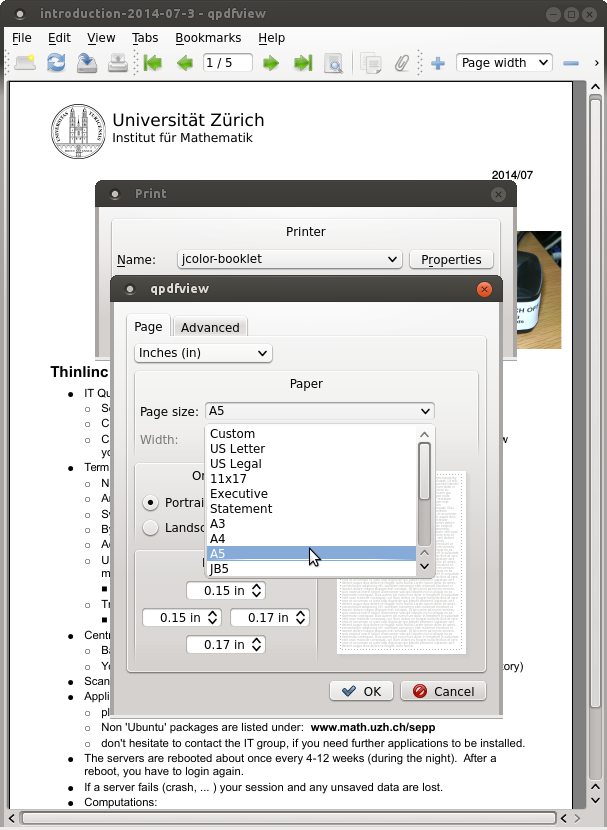The image size is (607, 830).
Task: Open the View menu
Action: coord(101,38)
